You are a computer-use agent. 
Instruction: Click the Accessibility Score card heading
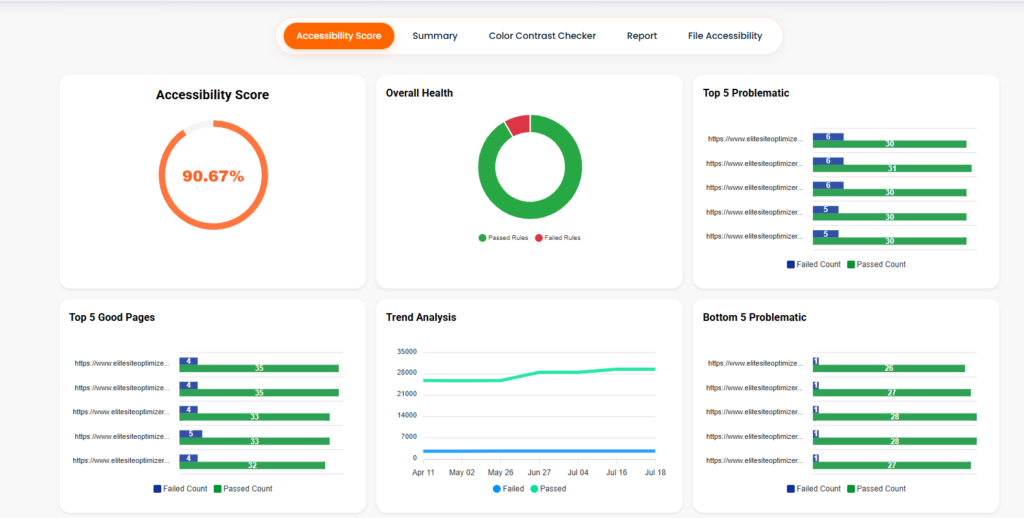click(212, 95)
